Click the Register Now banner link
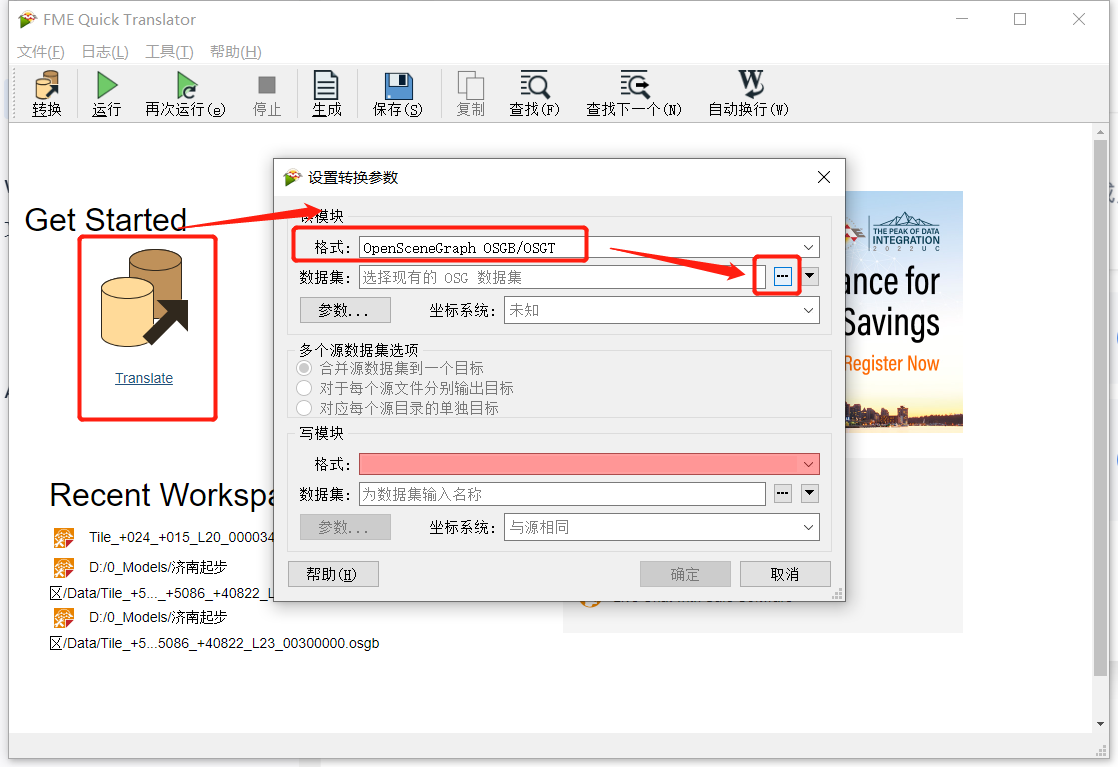The image size is (1118, 767). 891,364
